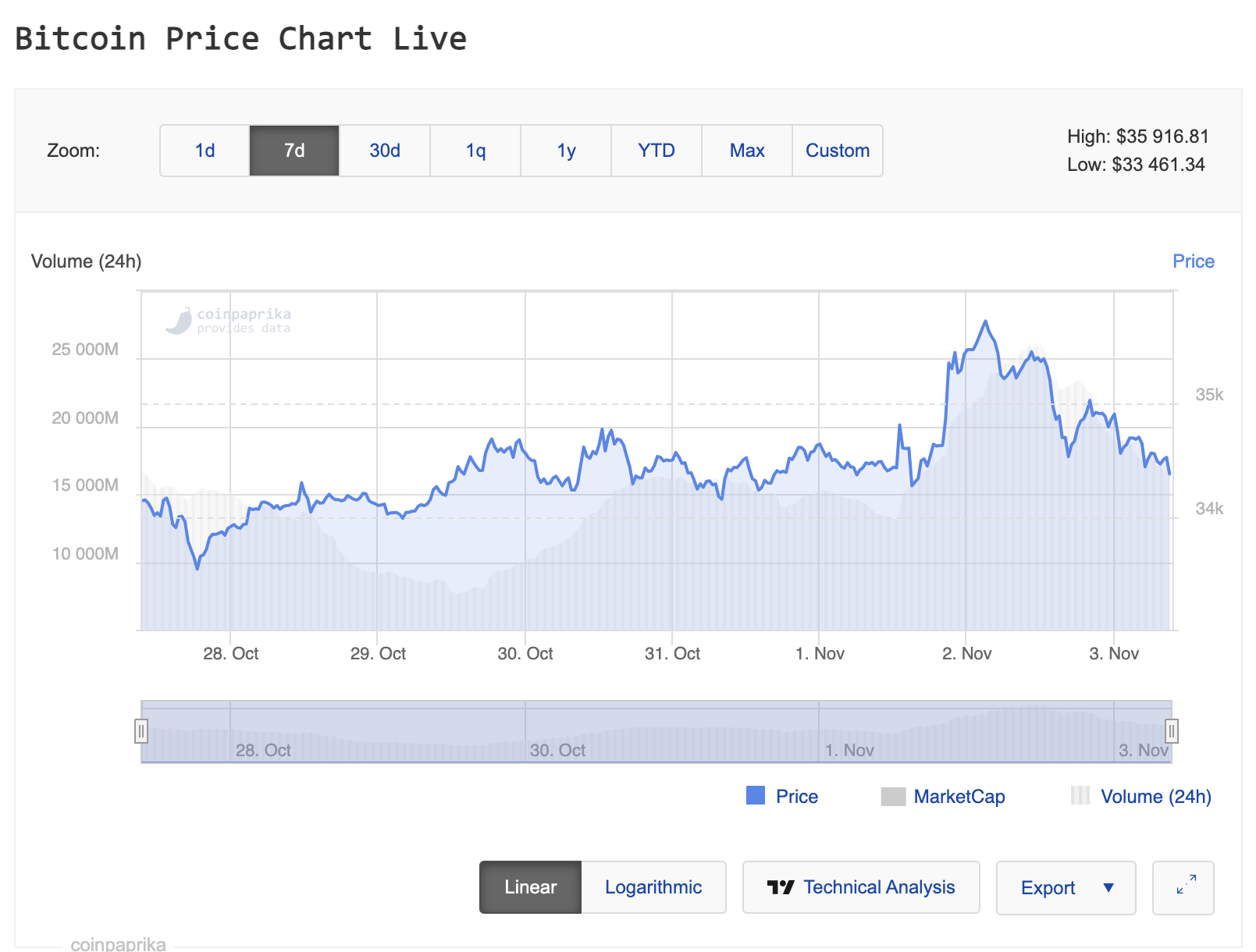The image size is (1256, 952).
Task: Grab the right range navigator handle
Action: point(1171,731)
